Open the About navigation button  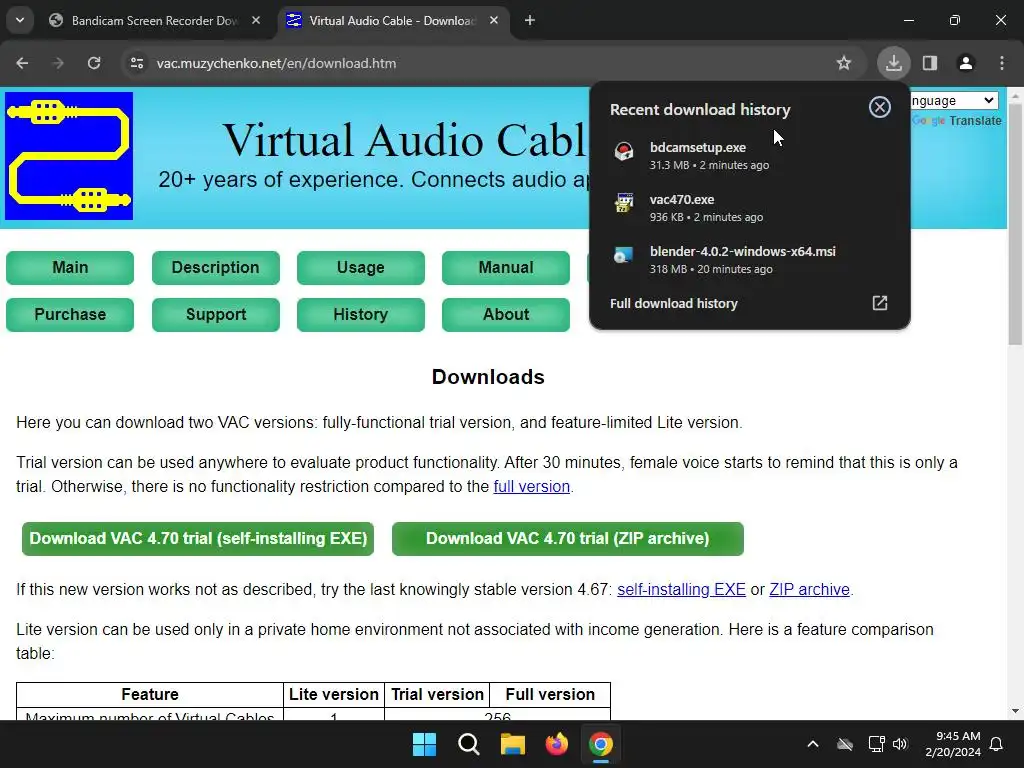coord(505,315)
